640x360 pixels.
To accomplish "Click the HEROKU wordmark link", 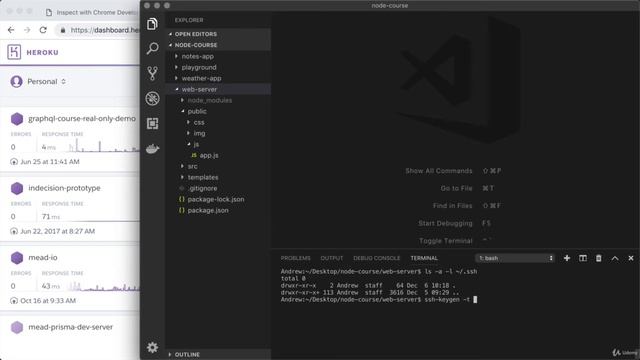I will click(x=42, y=53).
